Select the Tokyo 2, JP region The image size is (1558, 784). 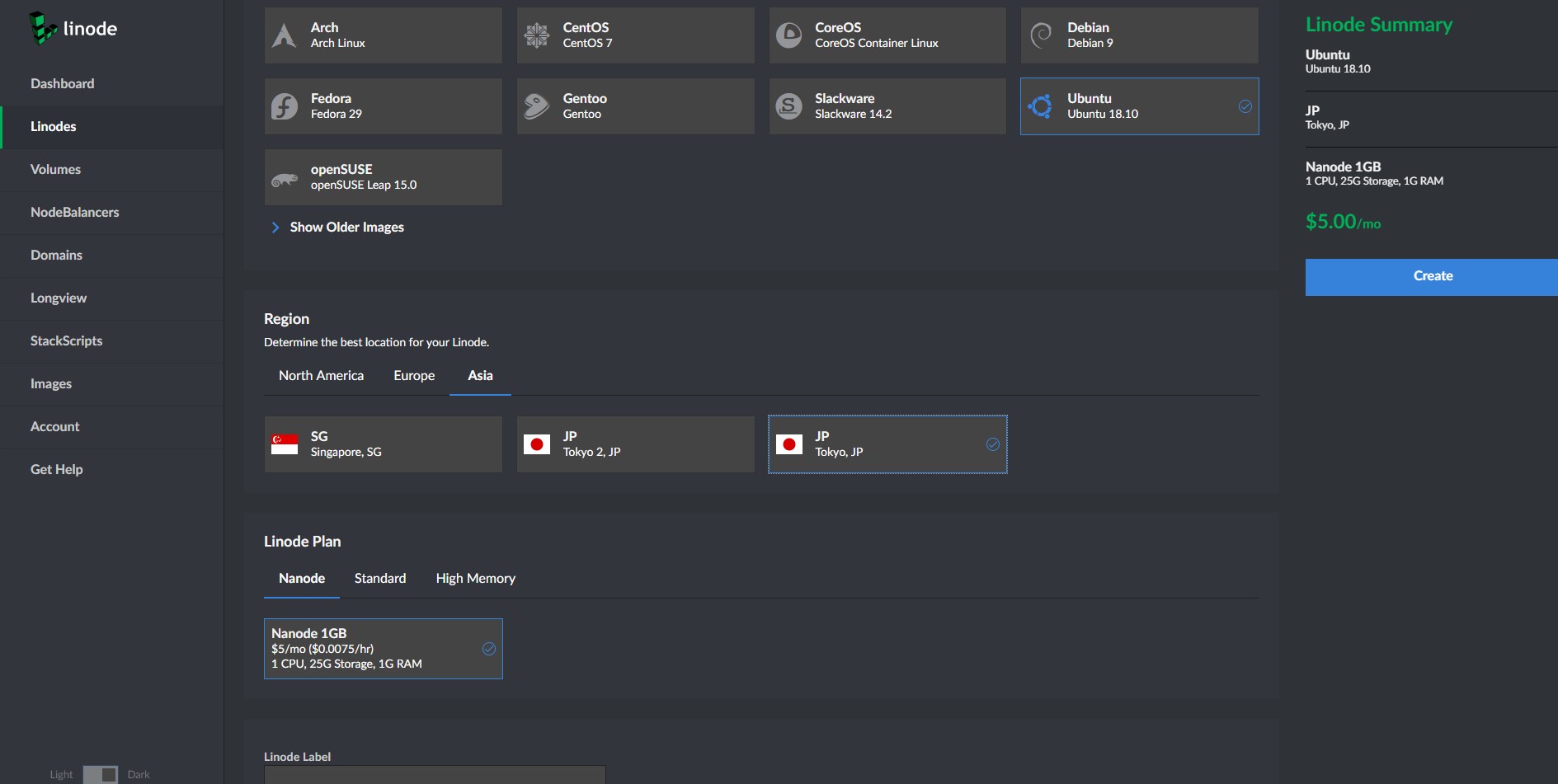(635, 444)
